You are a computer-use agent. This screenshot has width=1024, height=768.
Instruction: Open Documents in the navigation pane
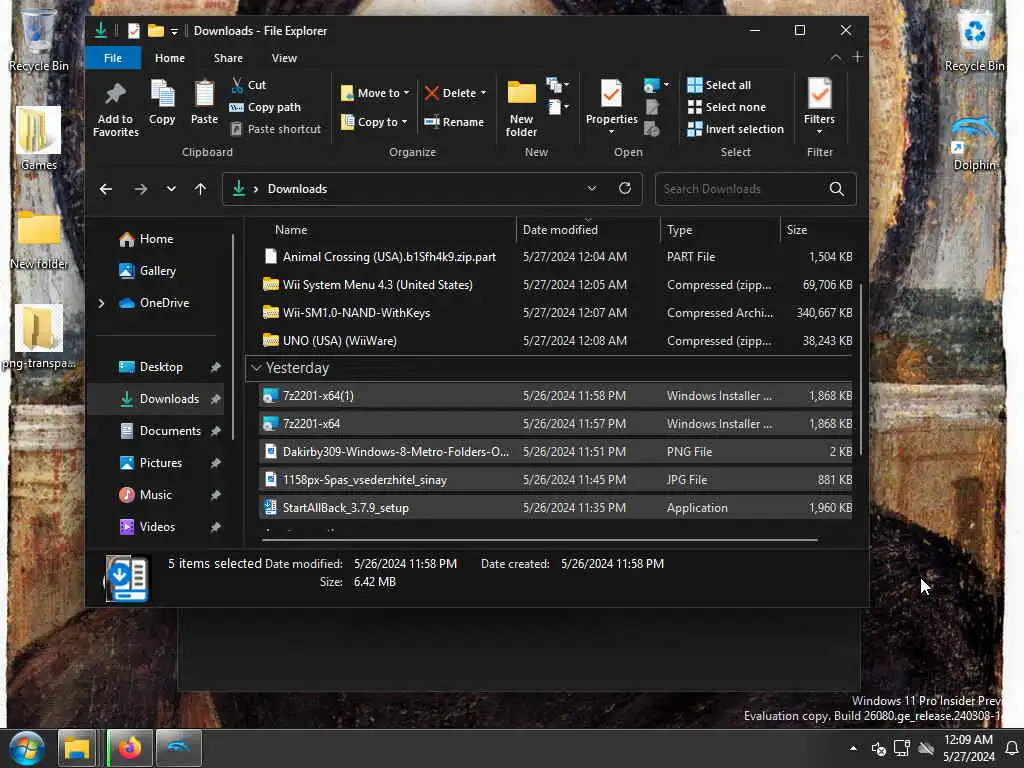160,431
